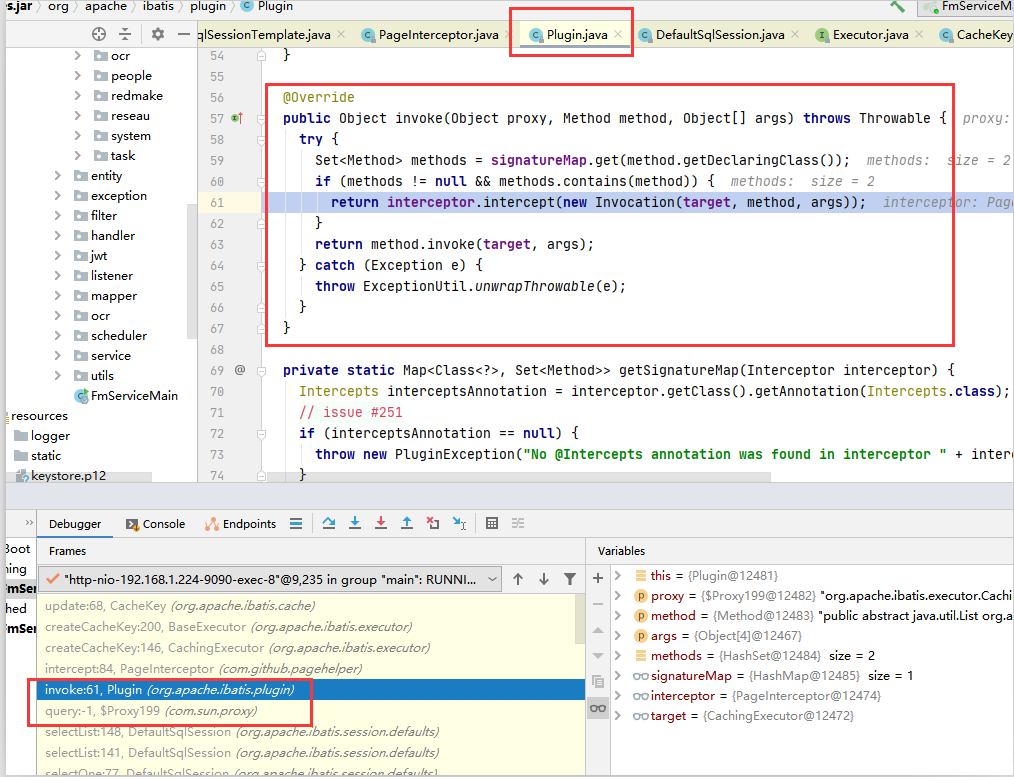
Task: Open the Endpoints tab
Action: pyautogui.click(x=241, y=524)
